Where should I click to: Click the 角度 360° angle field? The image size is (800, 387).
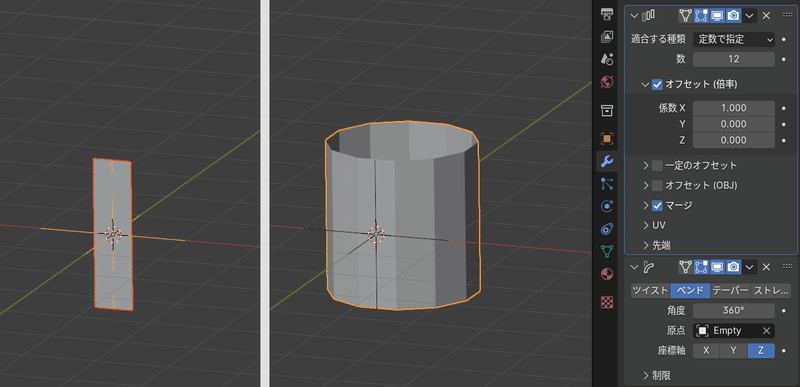click(734, 310)
